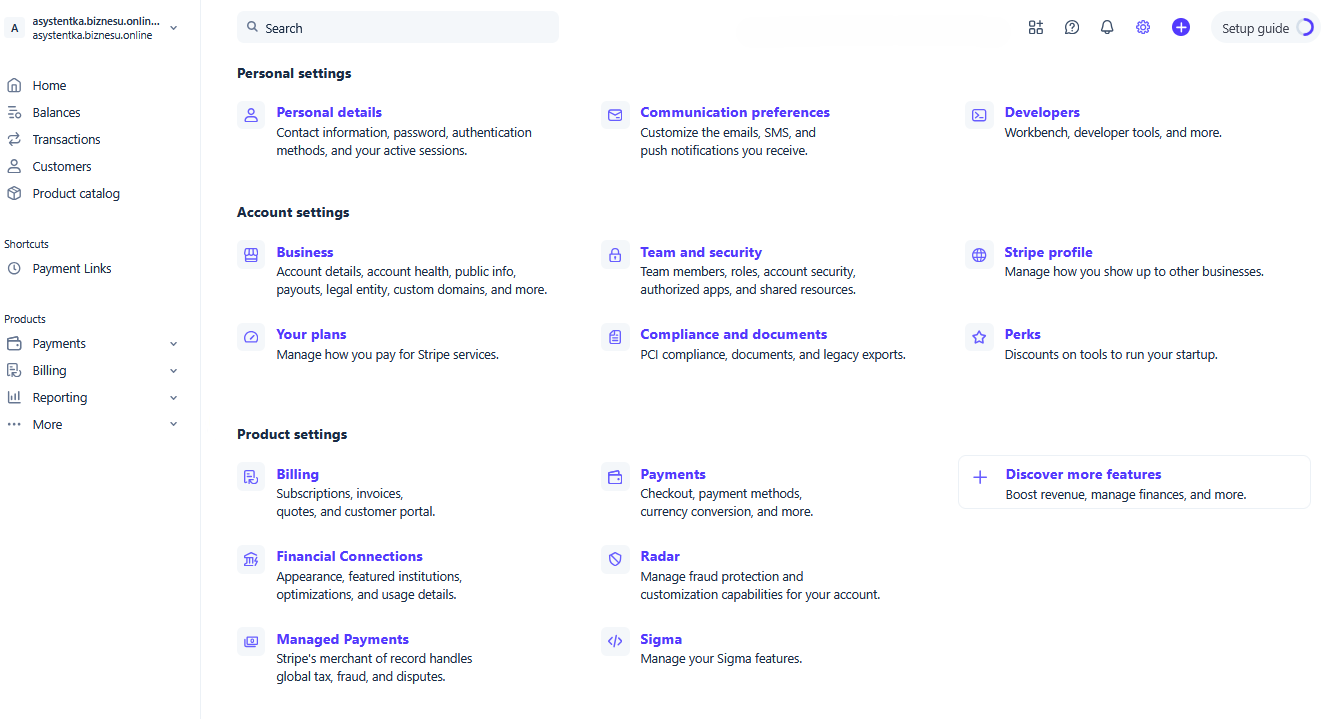Open the Setup guide button
Image resolution: width=1327 pixels, height=719 pixels.
click(1265, 28)
